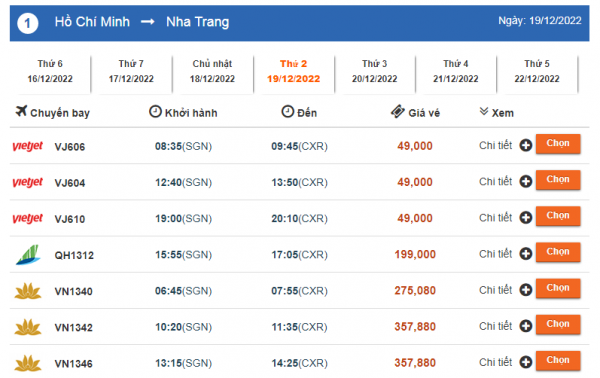The width and height of the screenshot is (600, 378).
Task: Click Vietnam Airlines lotus logo beside VN1342
Action: (x=28, y=327)
